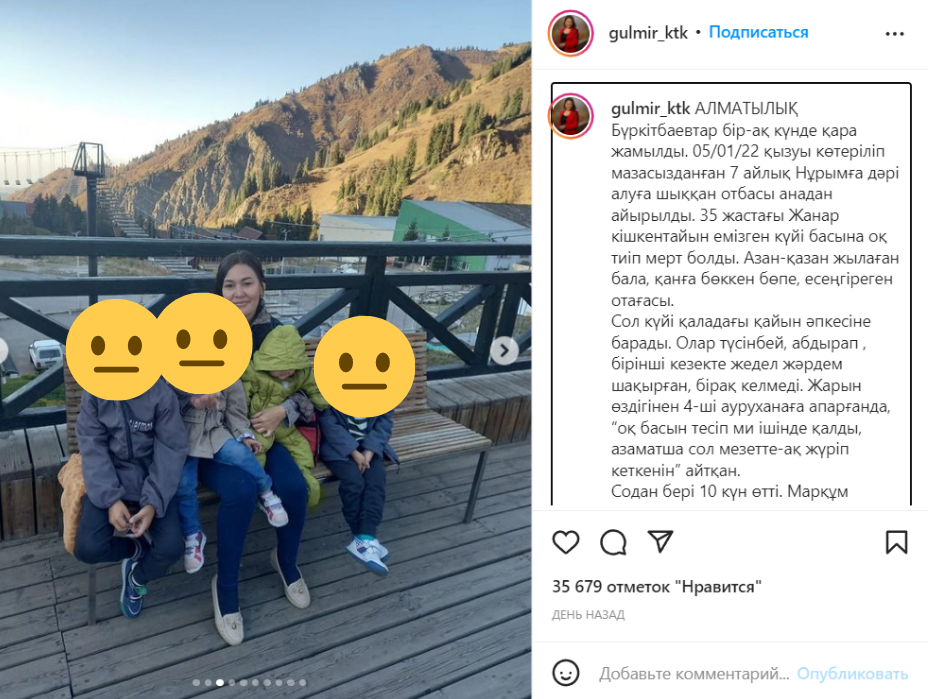Focus the Добавьте комментарий input field
This screenshot has width=928, height=699.
(694, 674)
